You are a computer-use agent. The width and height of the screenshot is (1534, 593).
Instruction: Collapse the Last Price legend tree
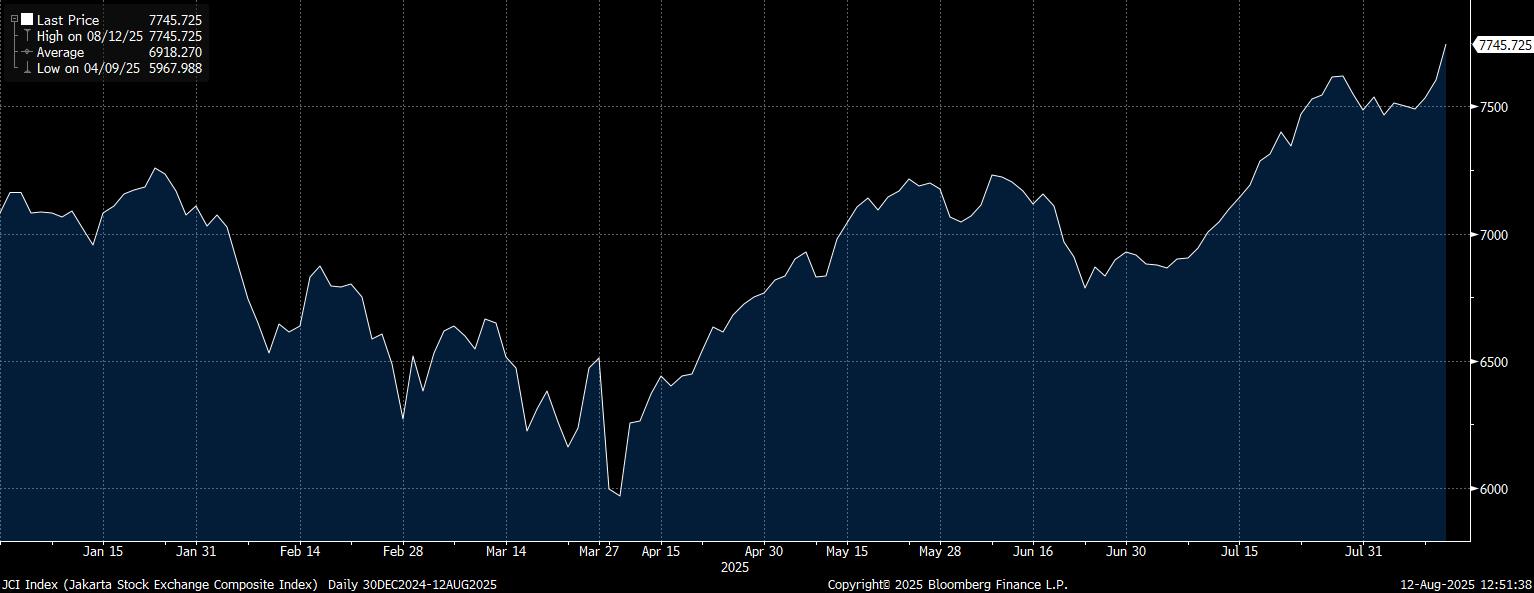14,20
